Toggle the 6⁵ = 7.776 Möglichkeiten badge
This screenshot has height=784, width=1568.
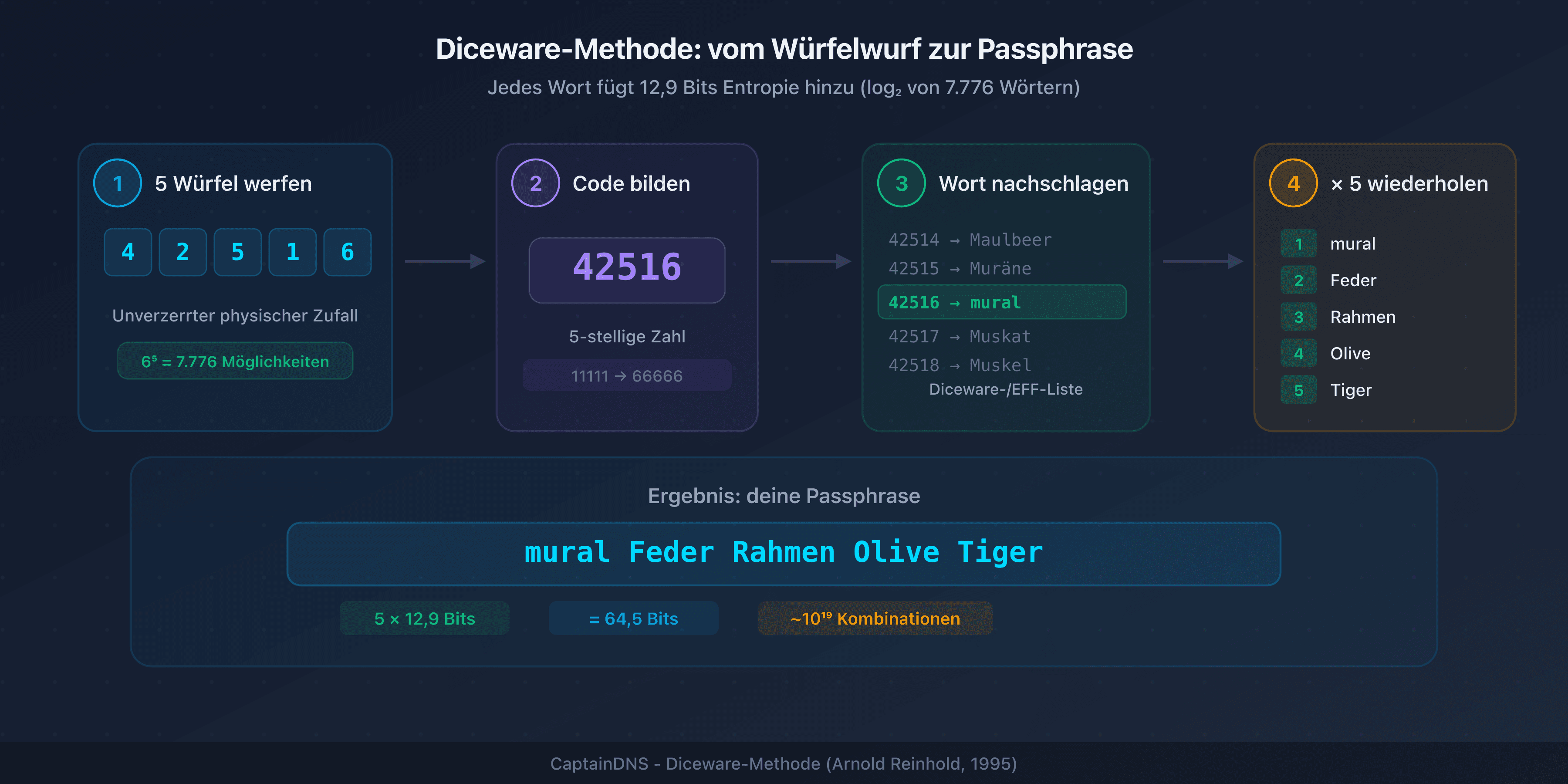click(x=235, y=360)
